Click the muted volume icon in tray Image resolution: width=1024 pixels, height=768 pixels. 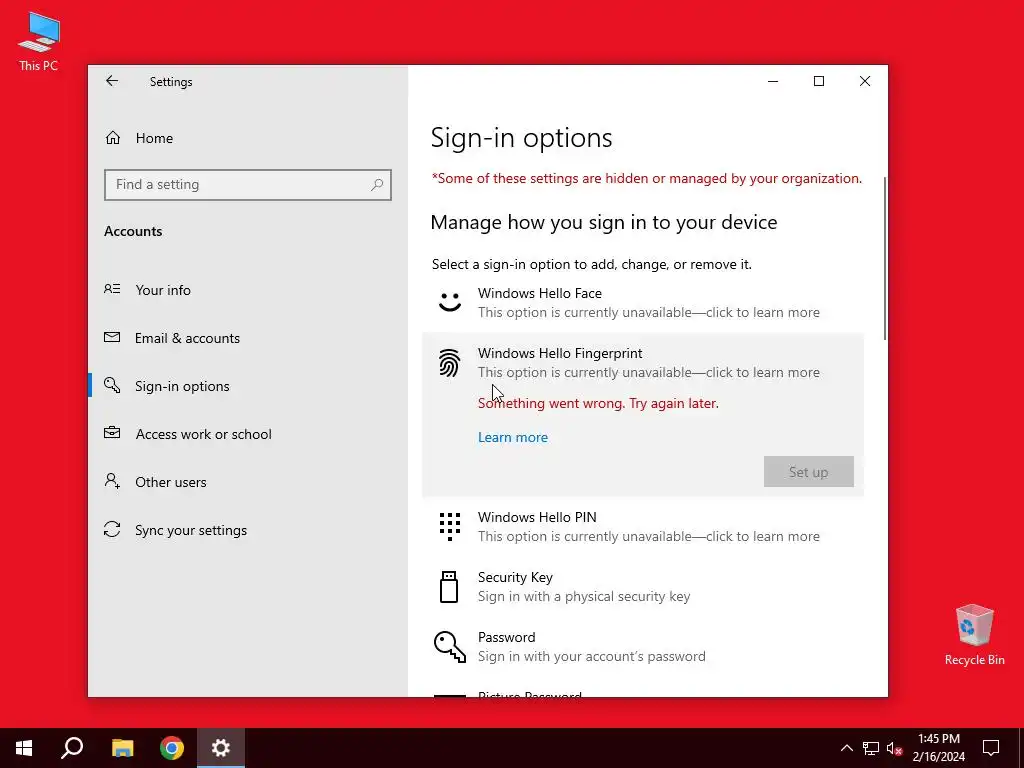tap(895, 748)
